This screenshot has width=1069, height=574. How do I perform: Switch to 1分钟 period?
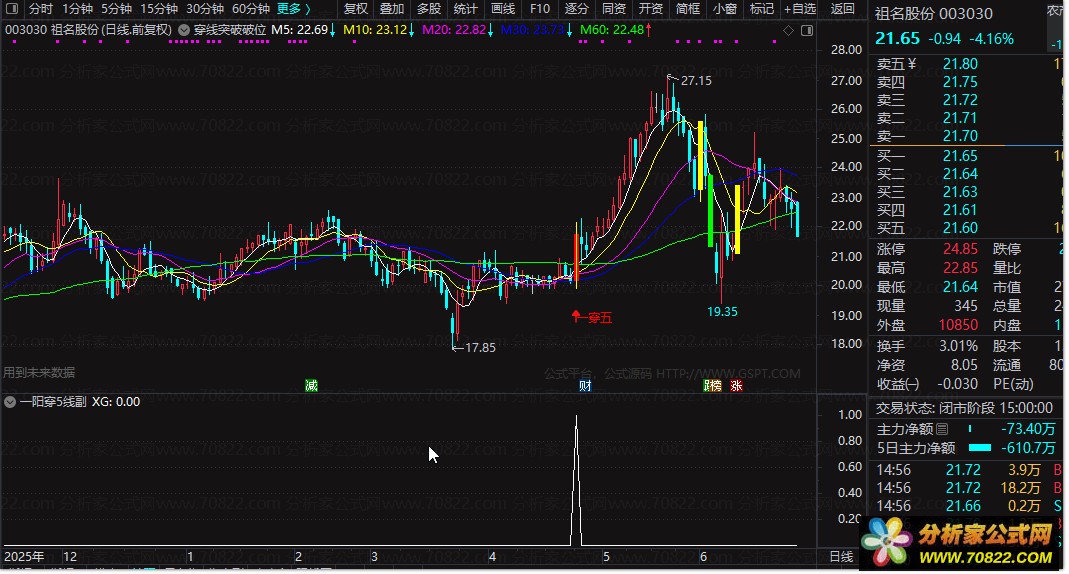coord(77,9)
